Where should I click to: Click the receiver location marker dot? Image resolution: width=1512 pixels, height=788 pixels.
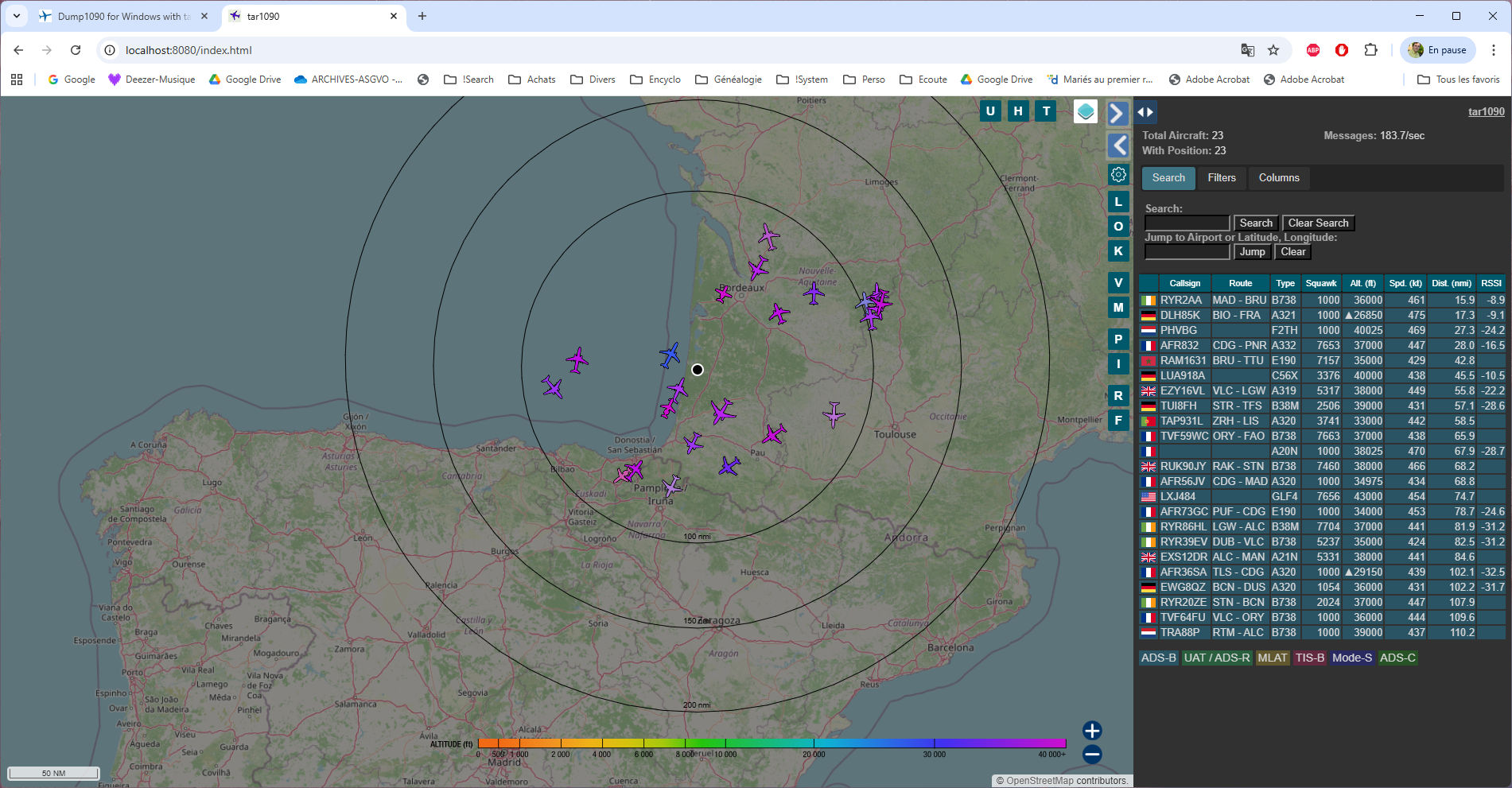(698, 370)
